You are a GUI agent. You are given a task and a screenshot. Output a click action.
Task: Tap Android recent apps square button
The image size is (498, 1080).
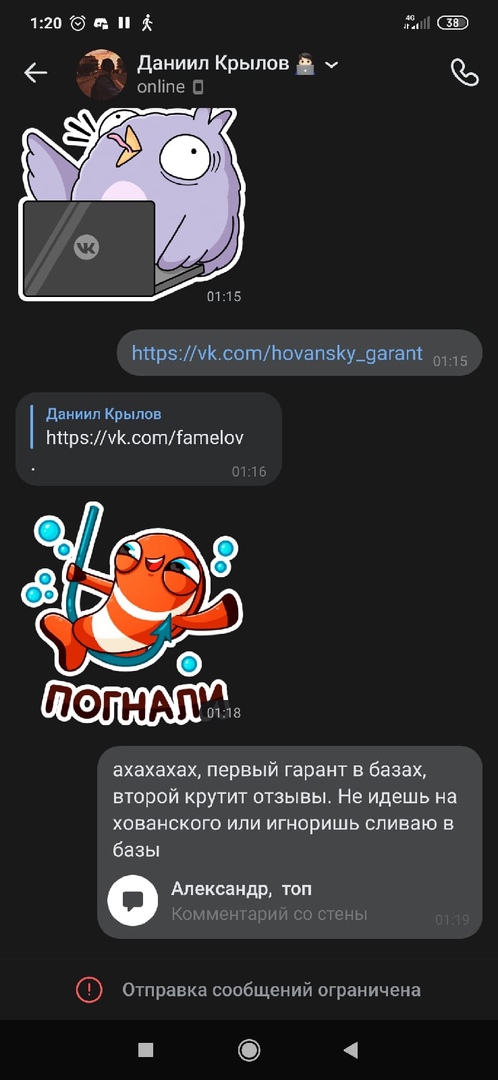pyautogui.click(x=145, y=1049)
